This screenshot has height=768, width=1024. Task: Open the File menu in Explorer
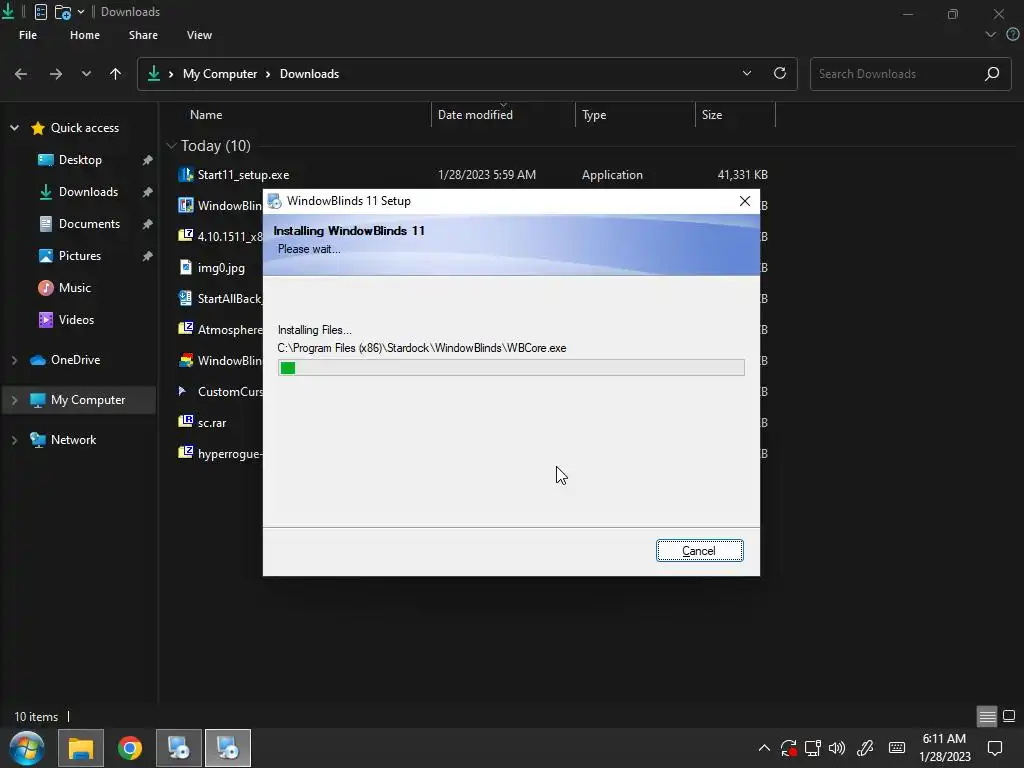tap(28, 35)
